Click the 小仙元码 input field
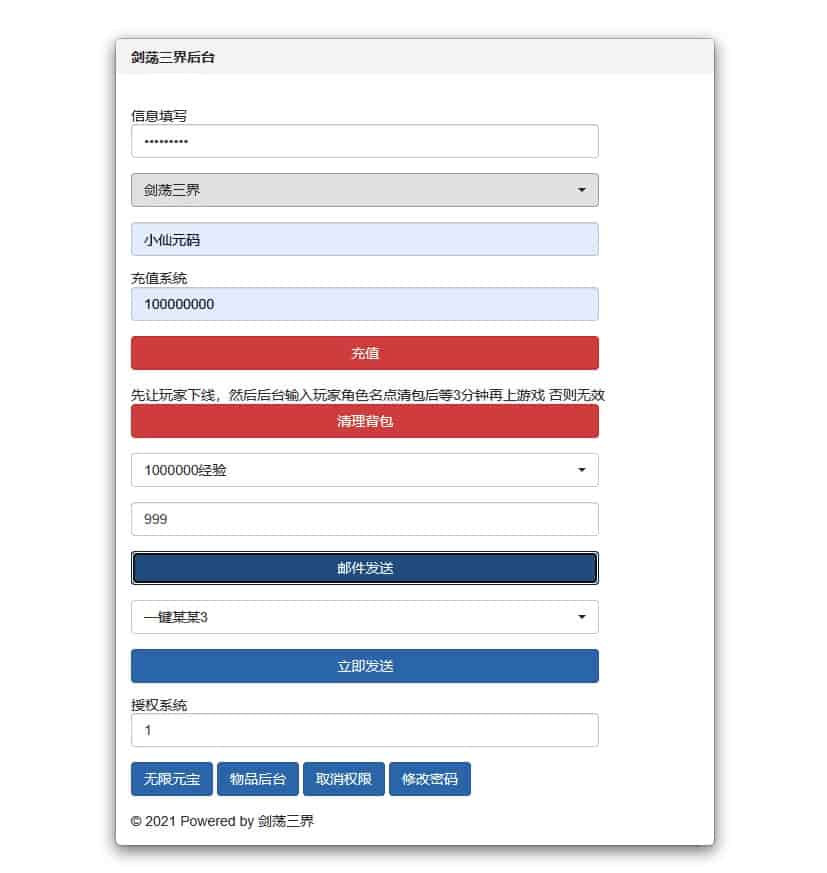827x873 pixels. (x=365, y=239)
